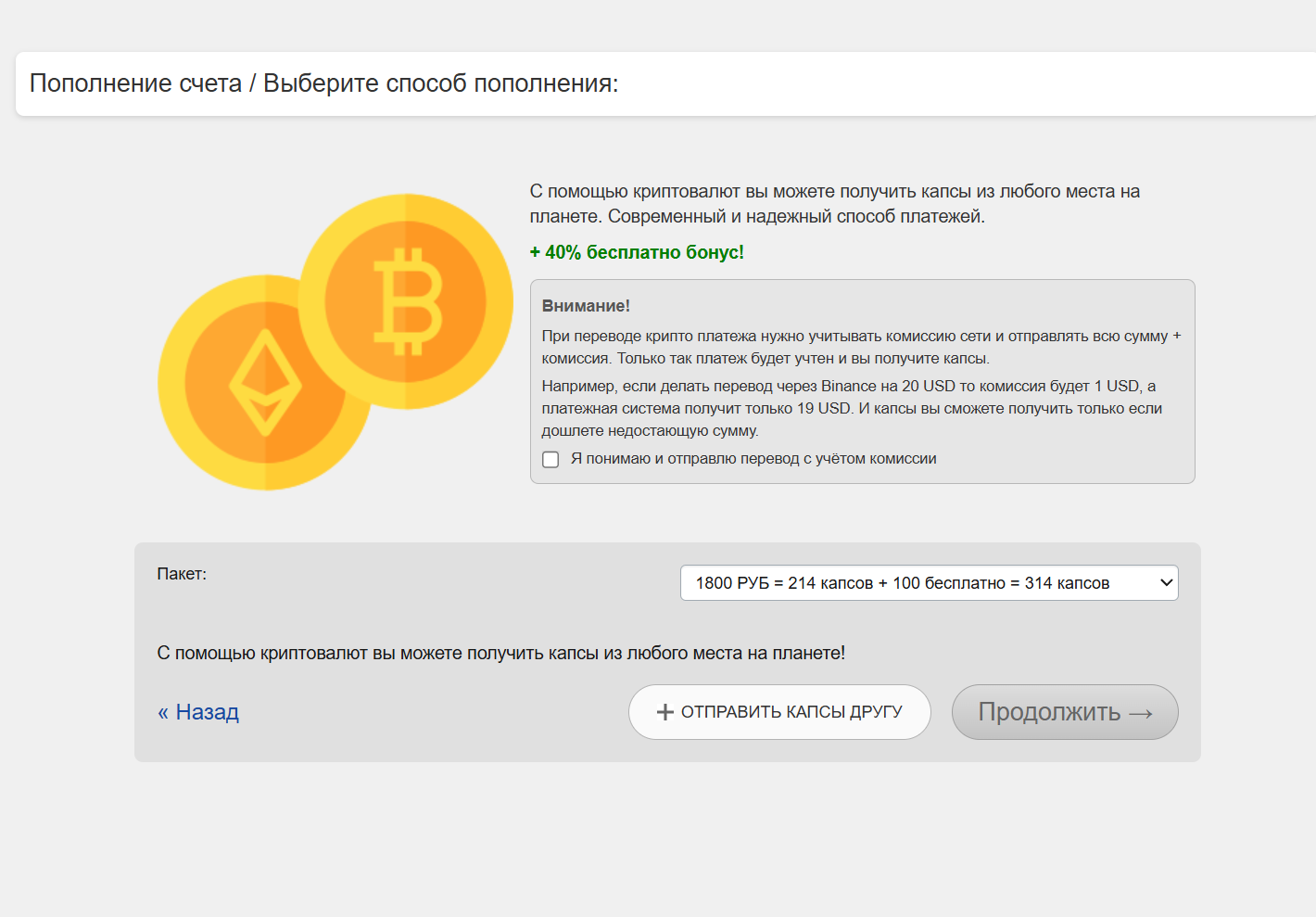Viewport: 1316px width, 917px height.
Task: Click the 'Выберите способ пополнения' title text
Action: pyautogui.click(x=440, y=83)
